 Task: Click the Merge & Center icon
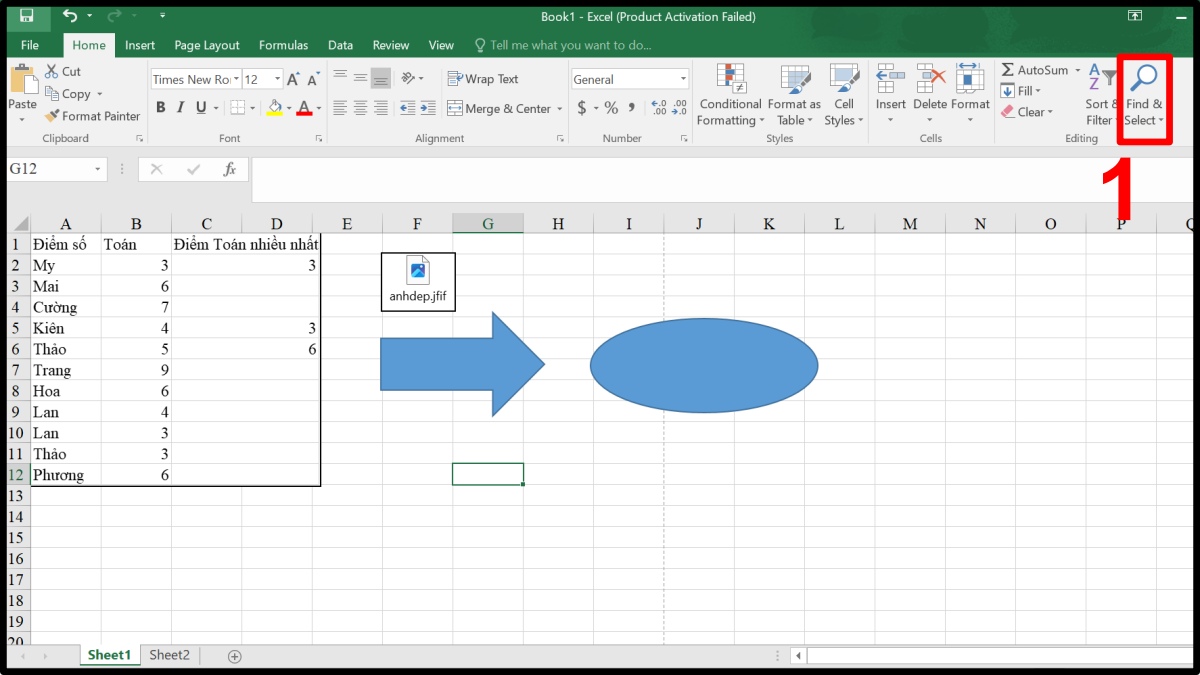pos(455,109)
